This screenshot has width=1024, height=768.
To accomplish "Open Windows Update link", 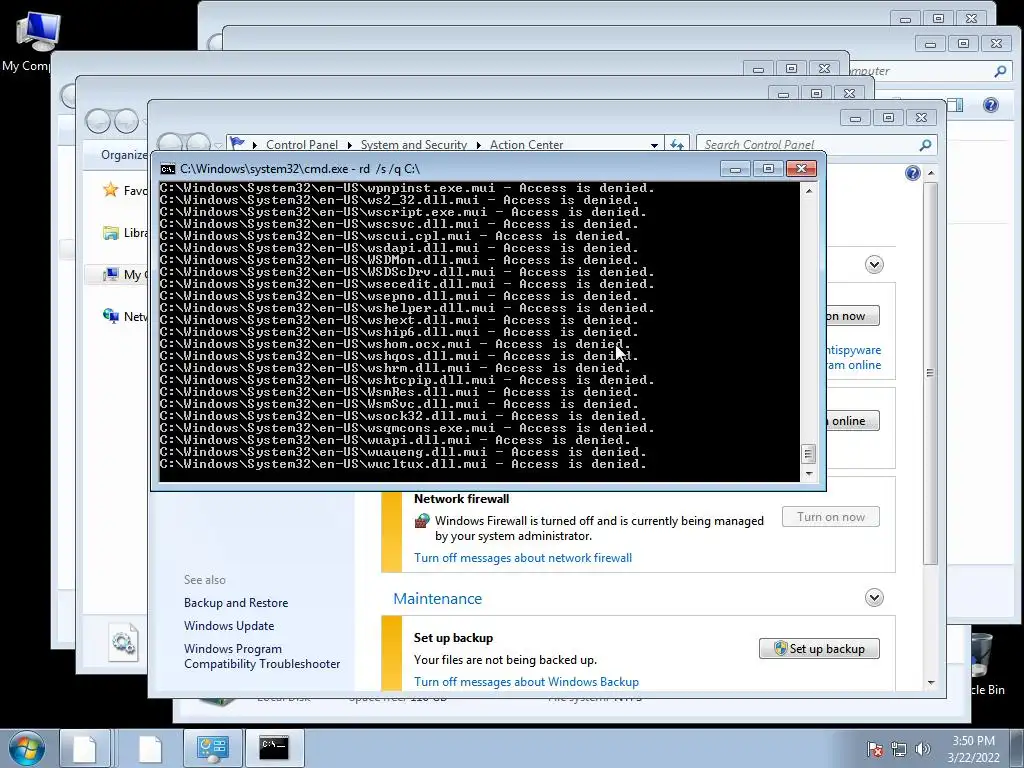I will (x=229, y=626).
